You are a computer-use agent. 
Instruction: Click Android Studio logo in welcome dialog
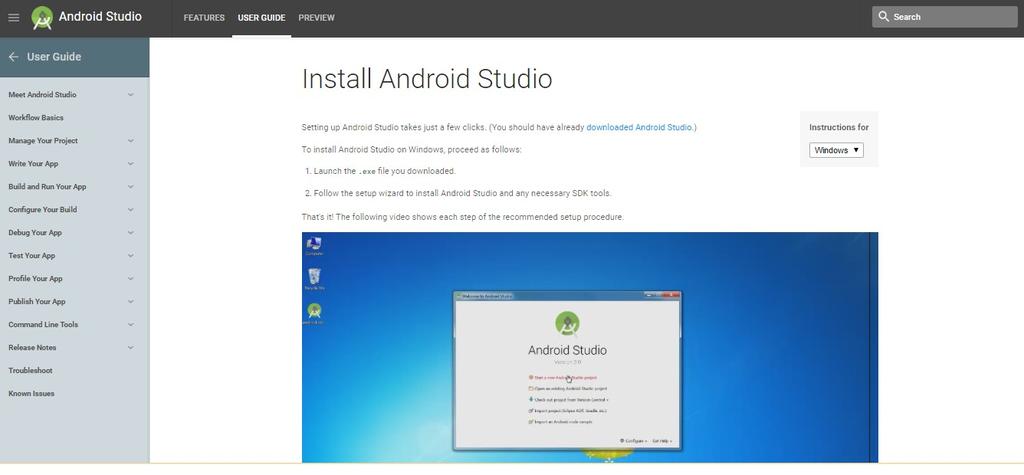(567, 323)
